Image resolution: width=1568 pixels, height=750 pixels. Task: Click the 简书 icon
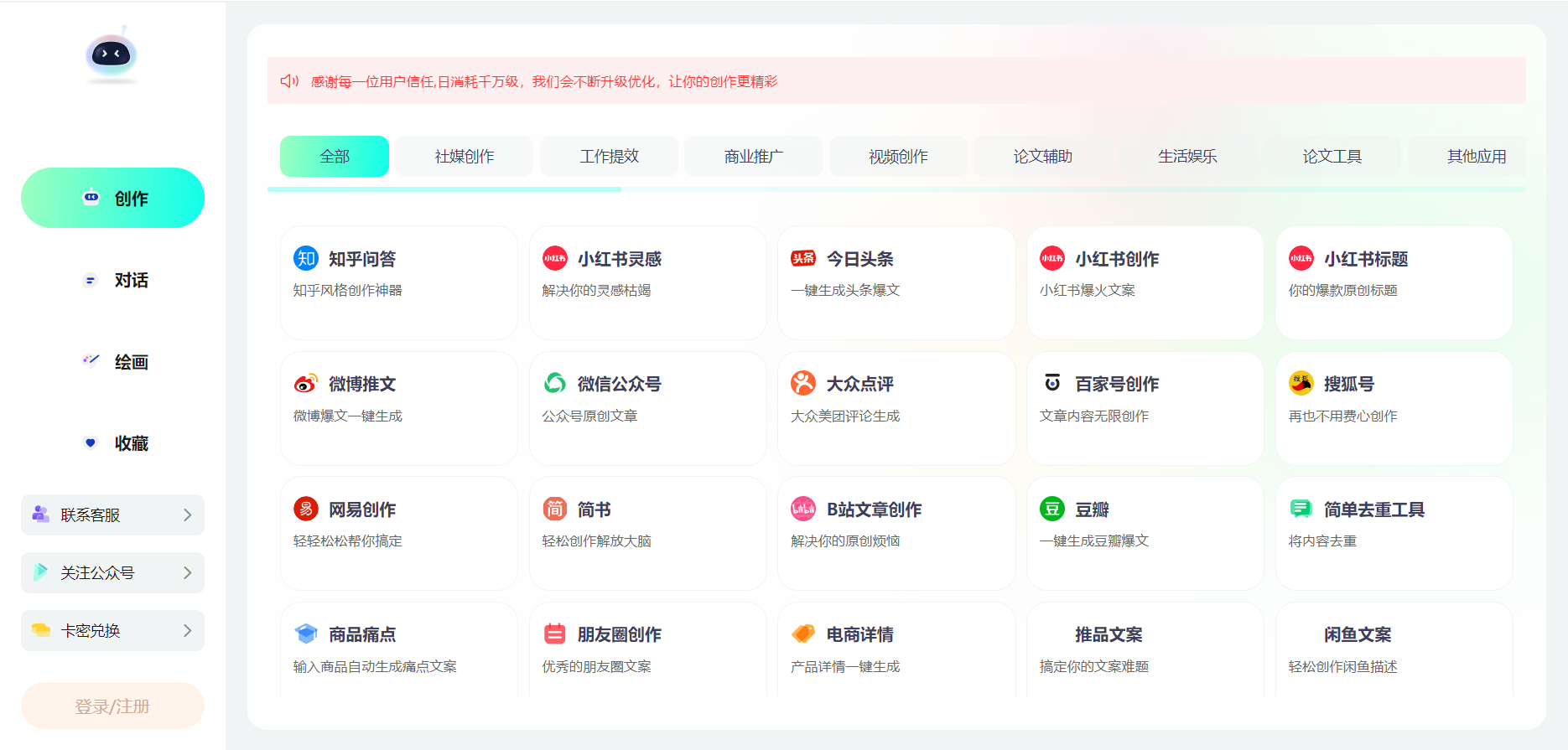coord(555,509)
